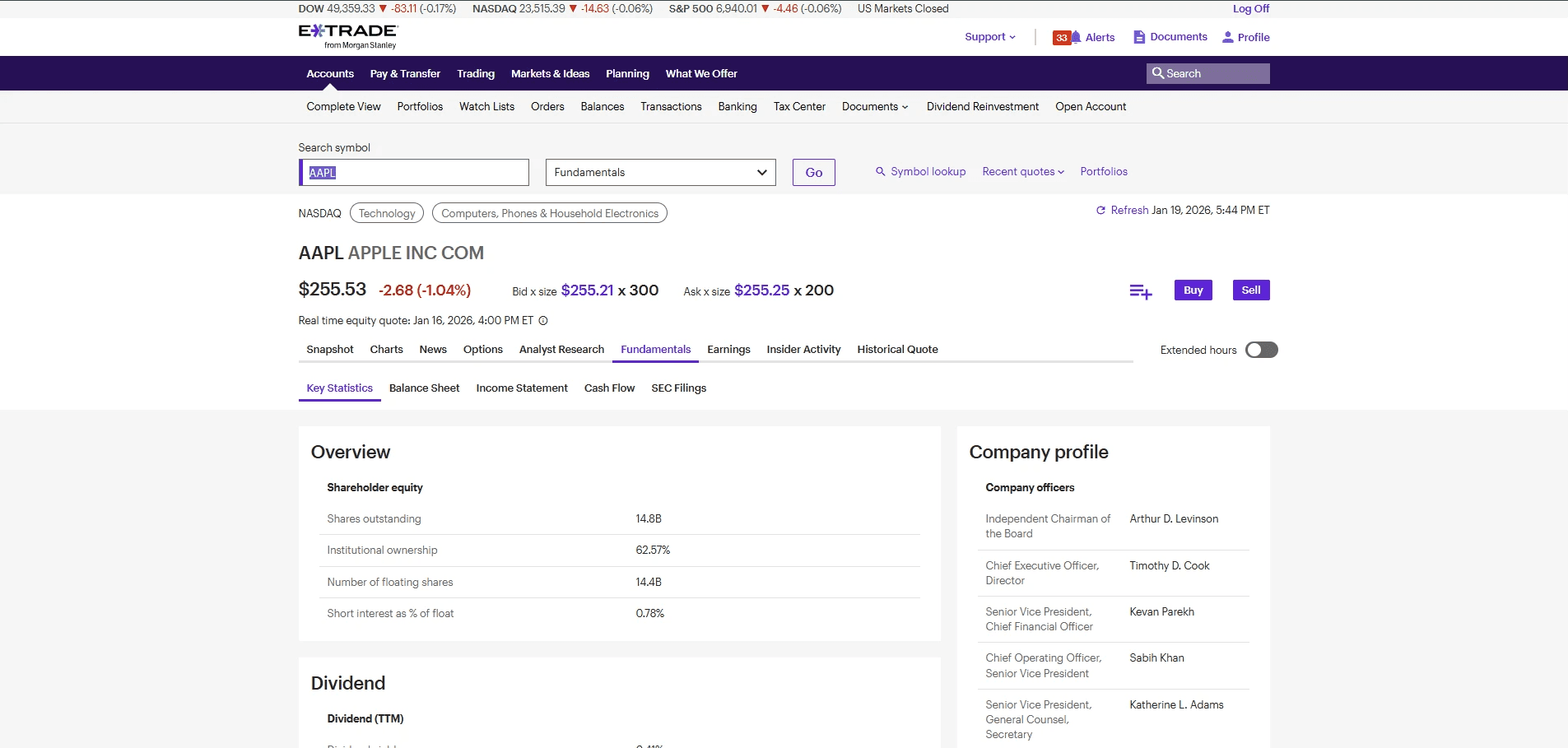The width and height of the screenshot is (1568, 748).
Task: Click the Symbol lookup magnifier icon
Action: (880, 172)
